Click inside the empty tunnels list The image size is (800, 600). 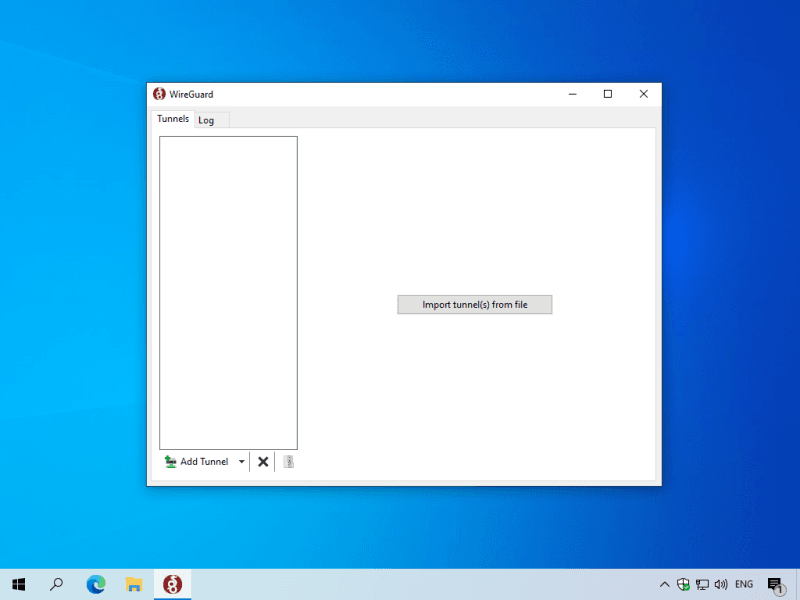228,292
